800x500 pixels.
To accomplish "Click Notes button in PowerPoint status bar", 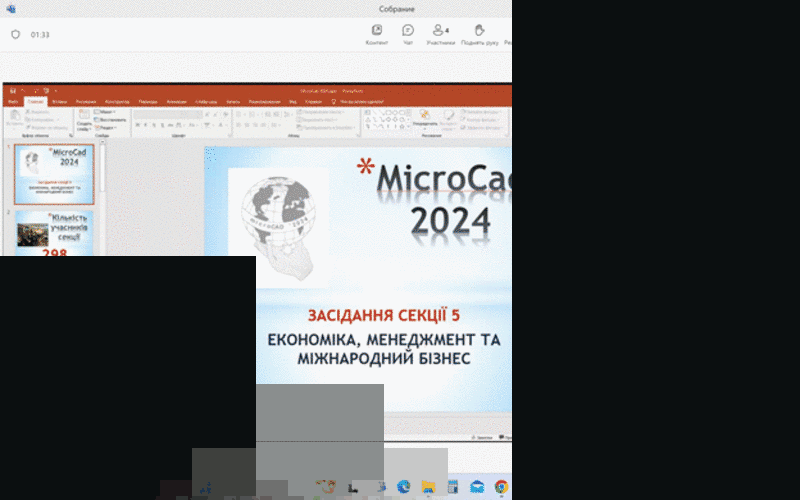I will pos(482,437).
